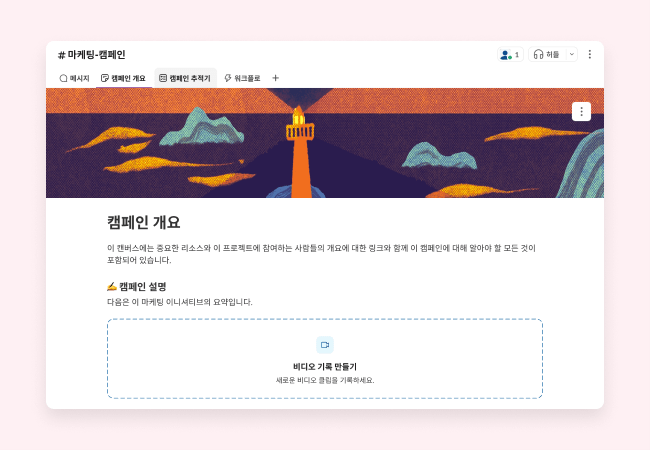Click the #마케팅-캠페인 channel name
650x450 pixels.
coord(92,55)
